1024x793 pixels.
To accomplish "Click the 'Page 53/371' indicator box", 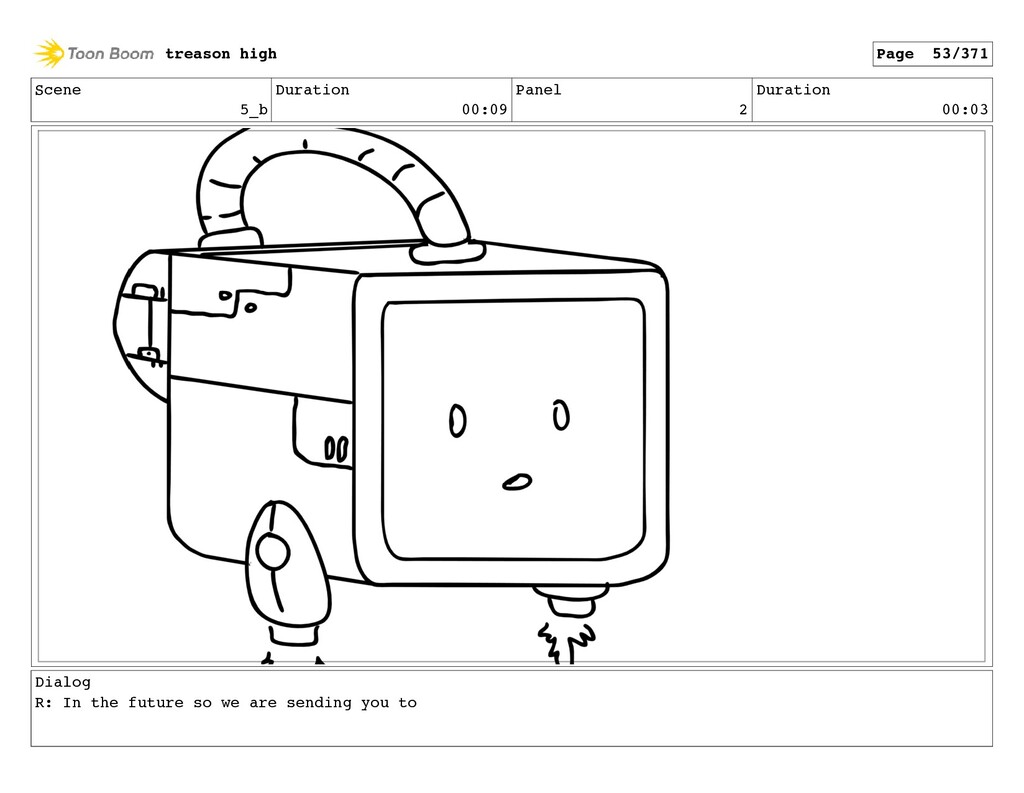I will point(932,54).
